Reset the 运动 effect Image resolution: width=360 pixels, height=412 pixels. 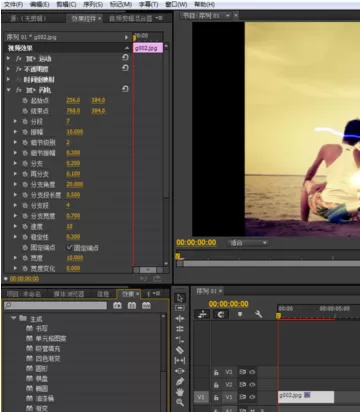pos(125,58)
